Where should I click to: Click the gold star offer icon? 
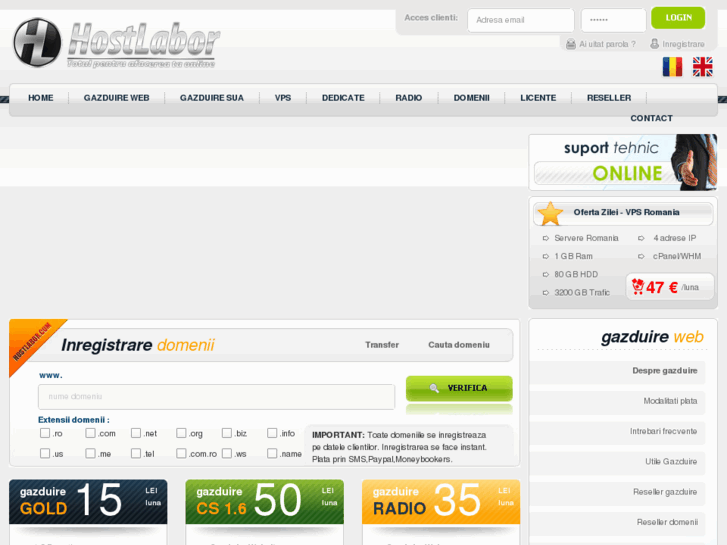click(550, 213)
